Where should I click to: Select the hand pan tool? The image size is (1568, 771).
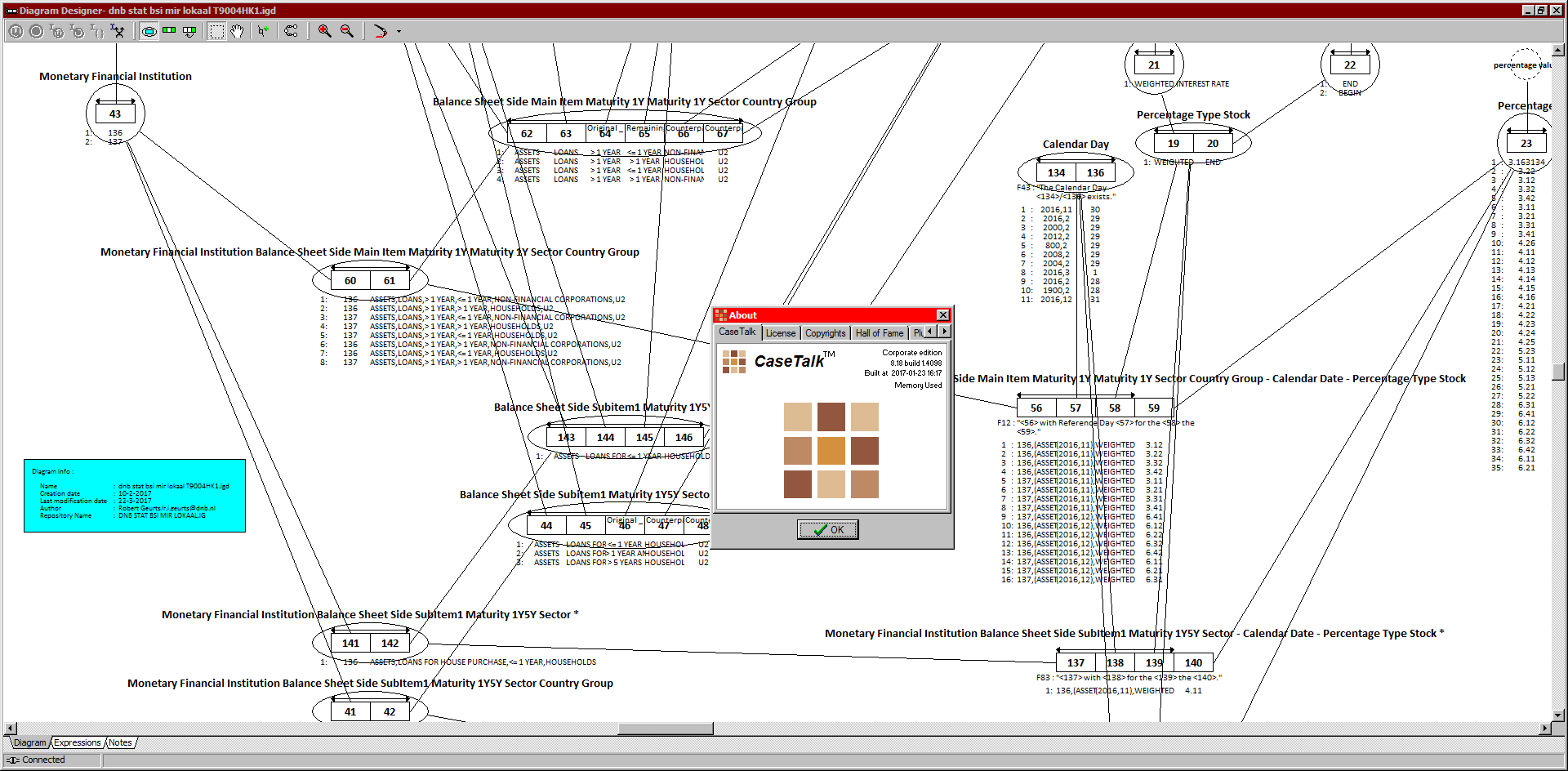click(237, 31)
